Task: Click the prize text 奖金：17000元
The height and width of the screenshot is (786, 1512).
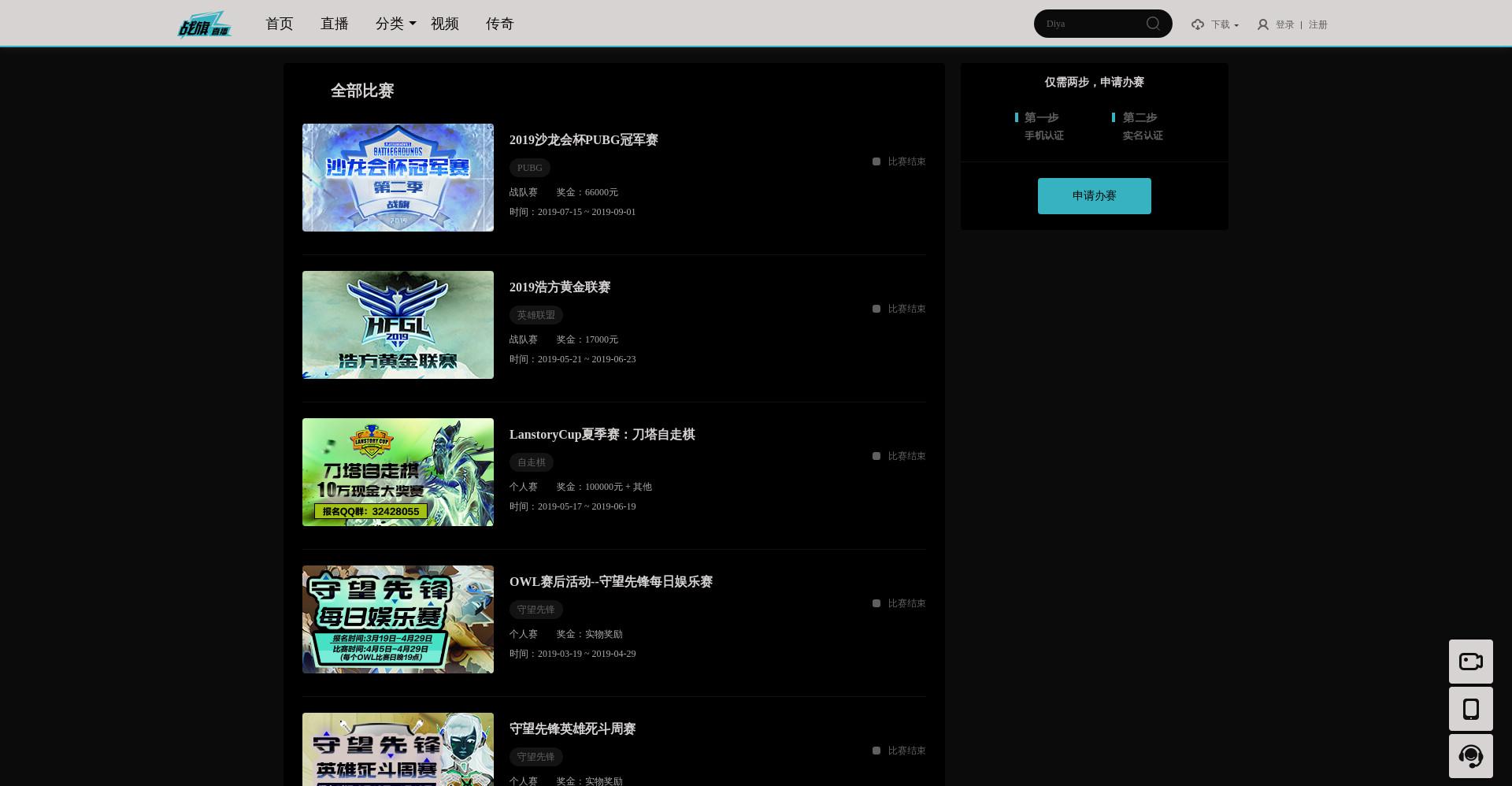Action: coord(587,339)
